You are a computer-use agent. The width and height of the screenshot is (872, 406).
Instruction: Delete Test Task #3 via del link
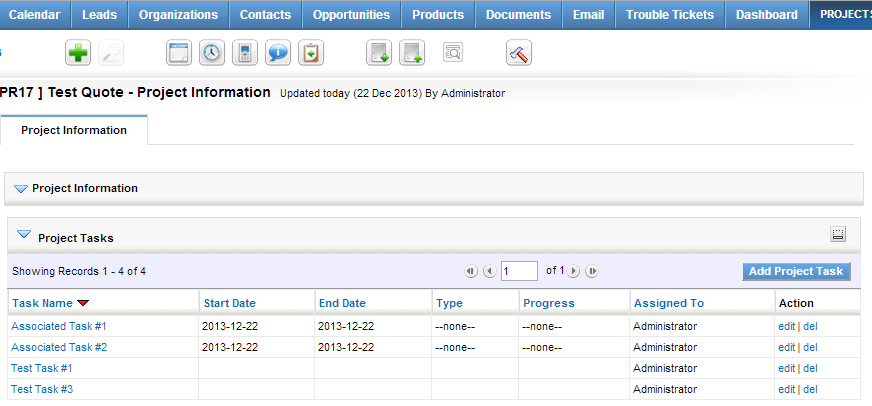[810, 389]
